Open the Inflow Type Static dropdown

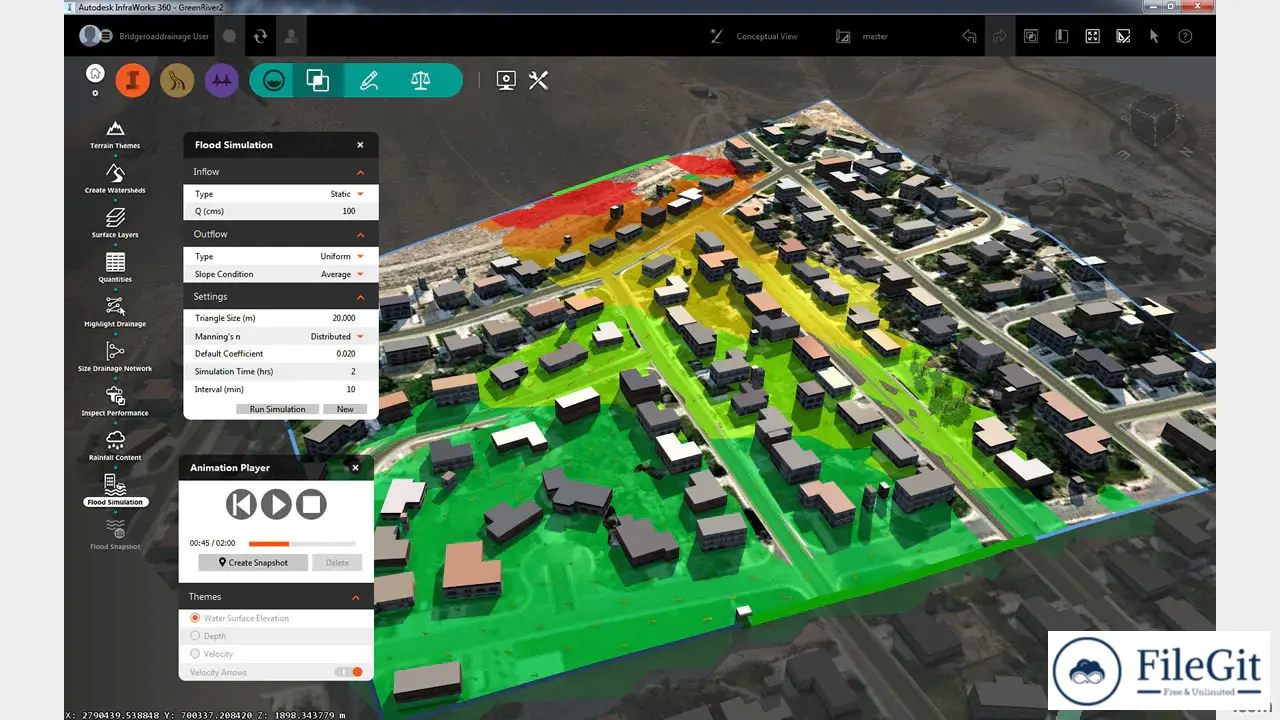(x=347, y=194)
